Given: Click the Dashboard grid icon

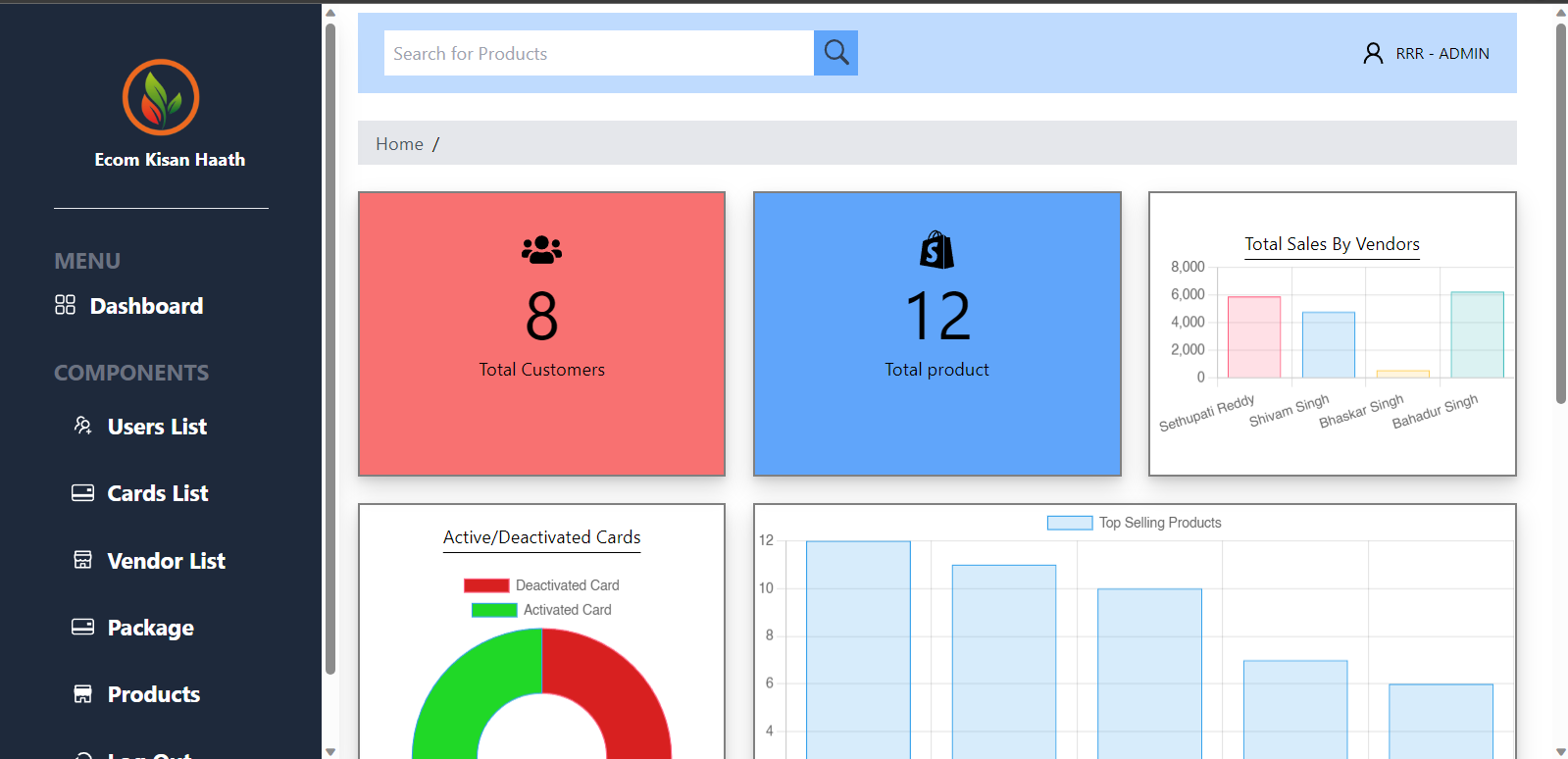Looking at the screenshot, I should coord(65,305).
